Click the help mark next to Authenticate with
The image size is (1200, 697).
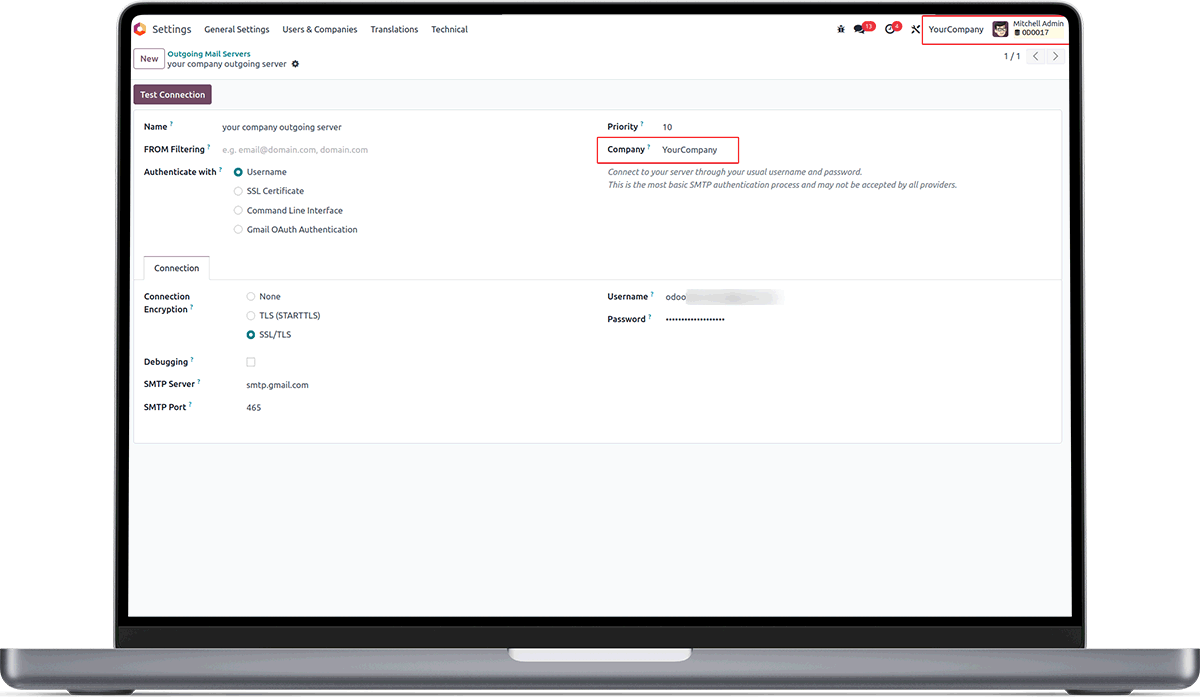click(x=221, y=170)
